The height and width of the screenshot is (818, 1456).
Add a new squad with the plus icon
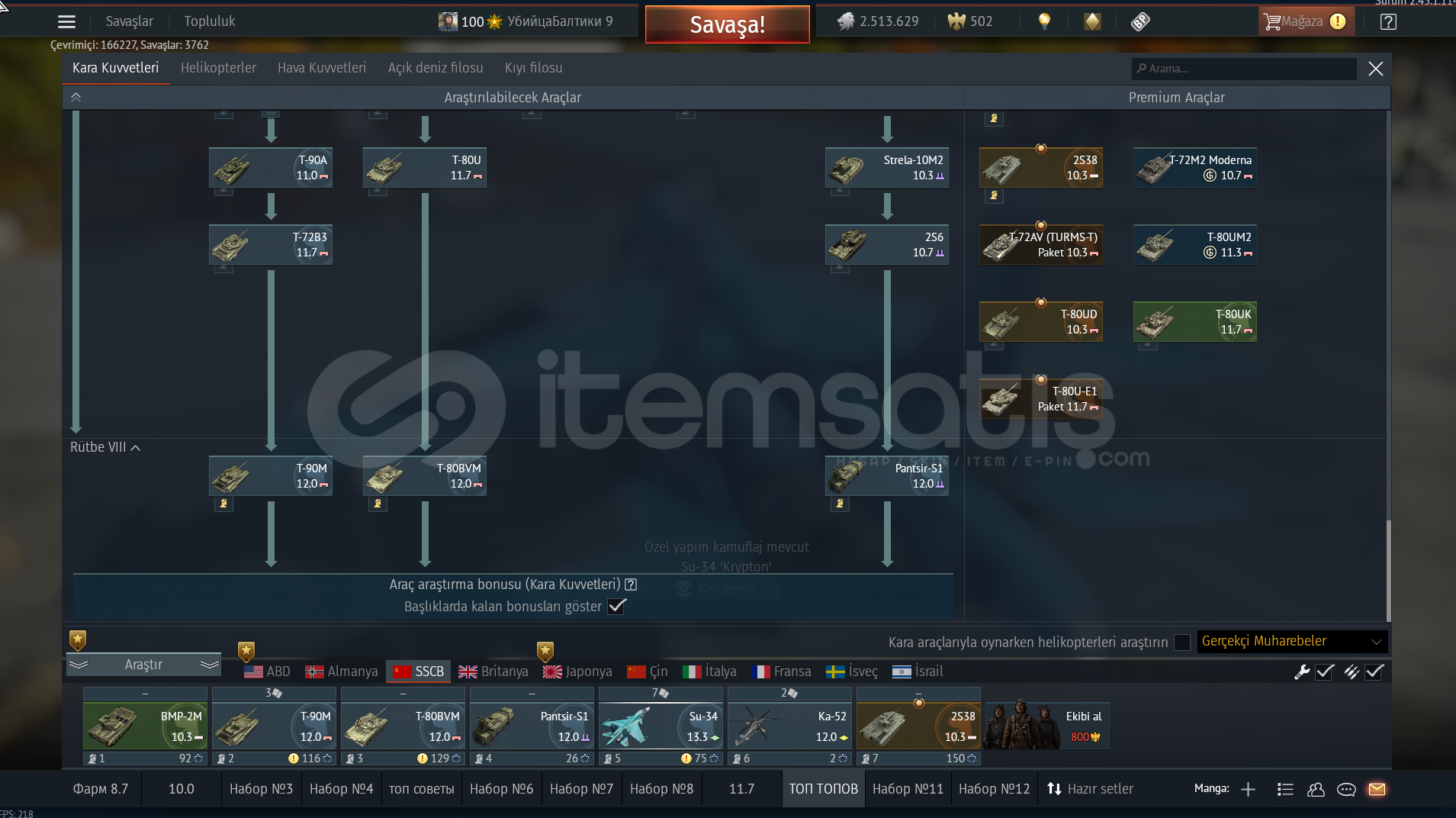[1248, 789]
